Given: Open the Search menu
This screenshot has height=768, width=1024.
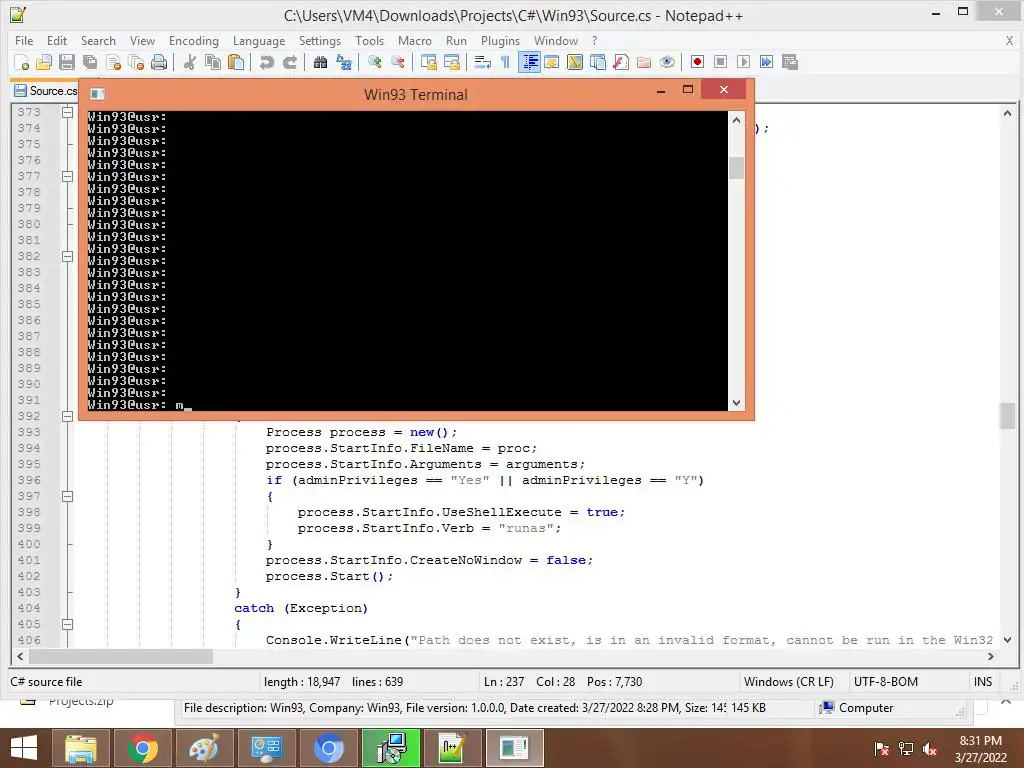Looking at the screenshot, I should click(x=98, y=40).
